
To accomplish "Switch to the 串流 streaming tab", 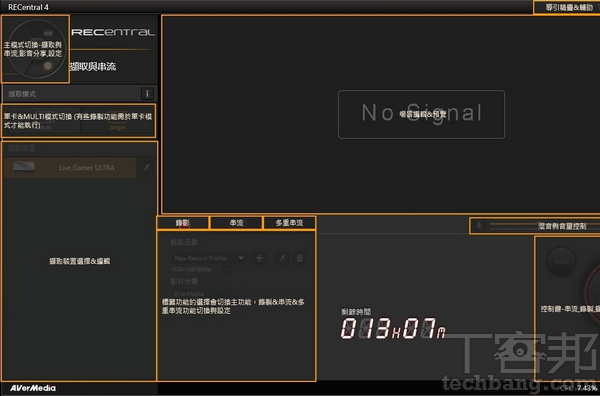I will (x=236, y=223).
